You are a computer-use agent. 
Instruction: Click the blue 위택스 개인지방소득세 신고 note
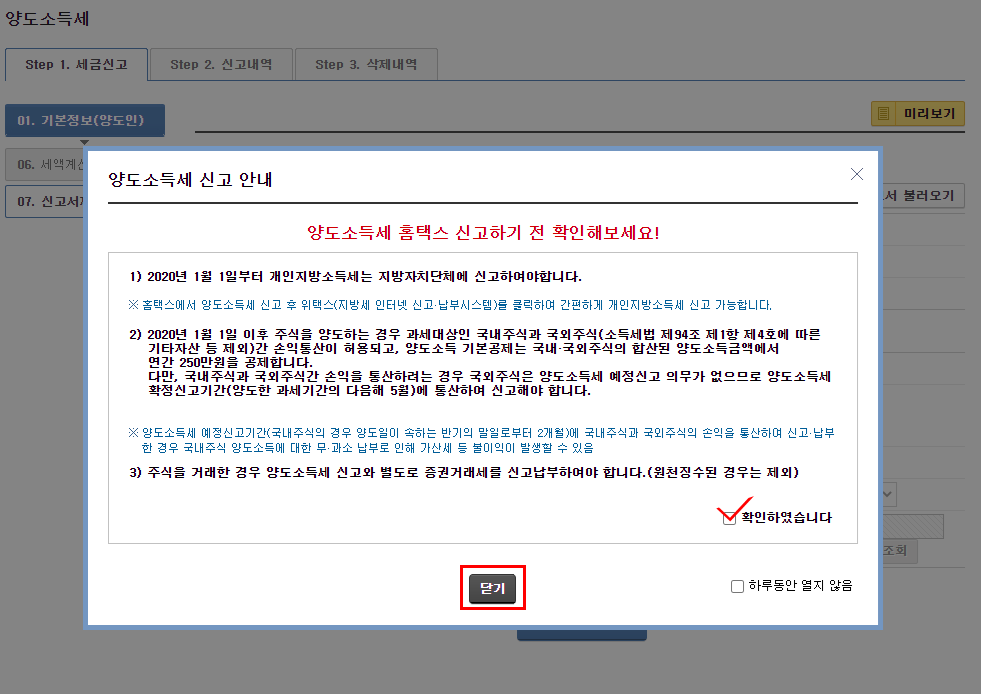(x=450, y=305)
